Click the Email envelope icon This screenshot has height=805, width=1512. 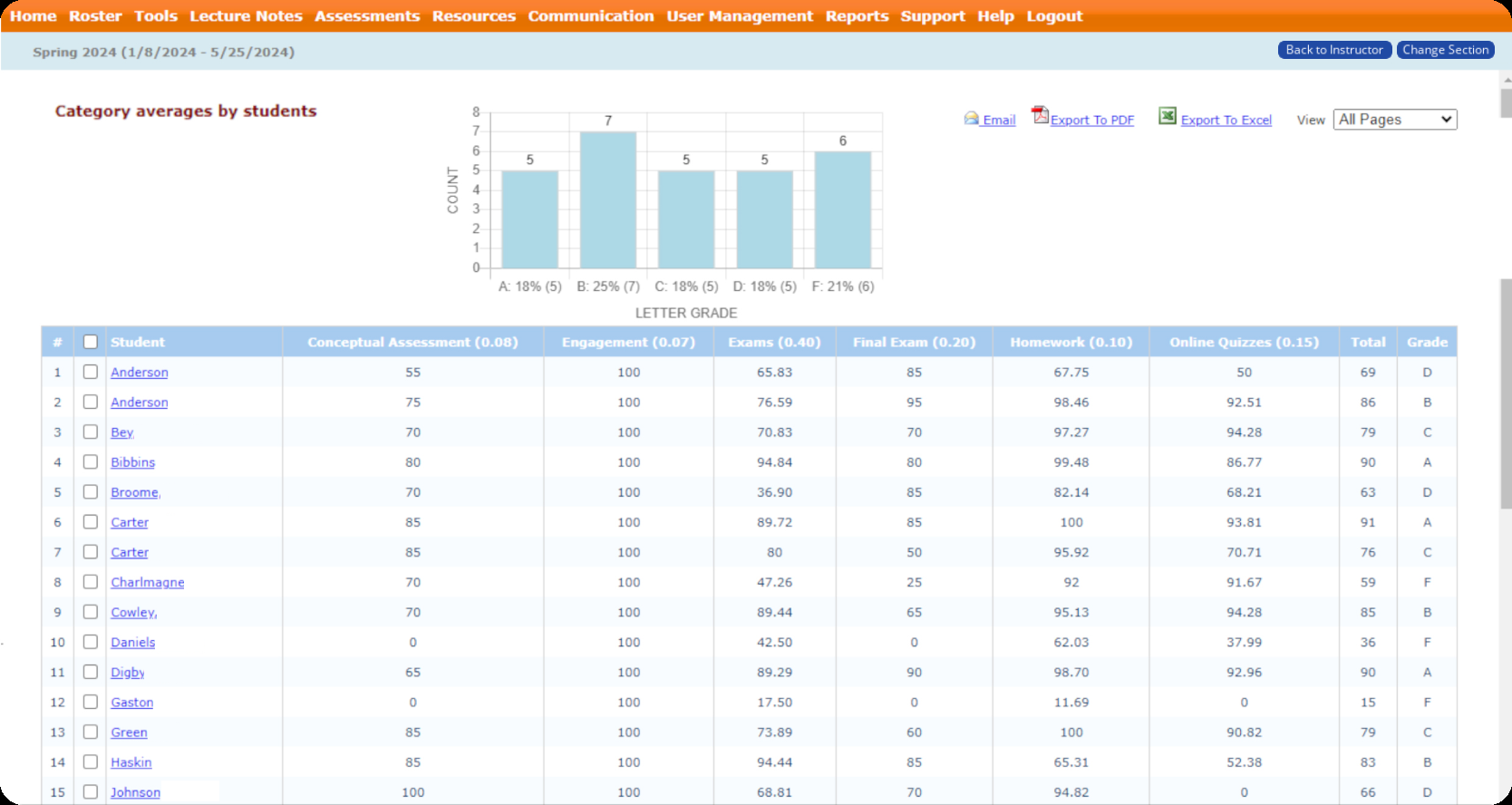tap(972, 118)
